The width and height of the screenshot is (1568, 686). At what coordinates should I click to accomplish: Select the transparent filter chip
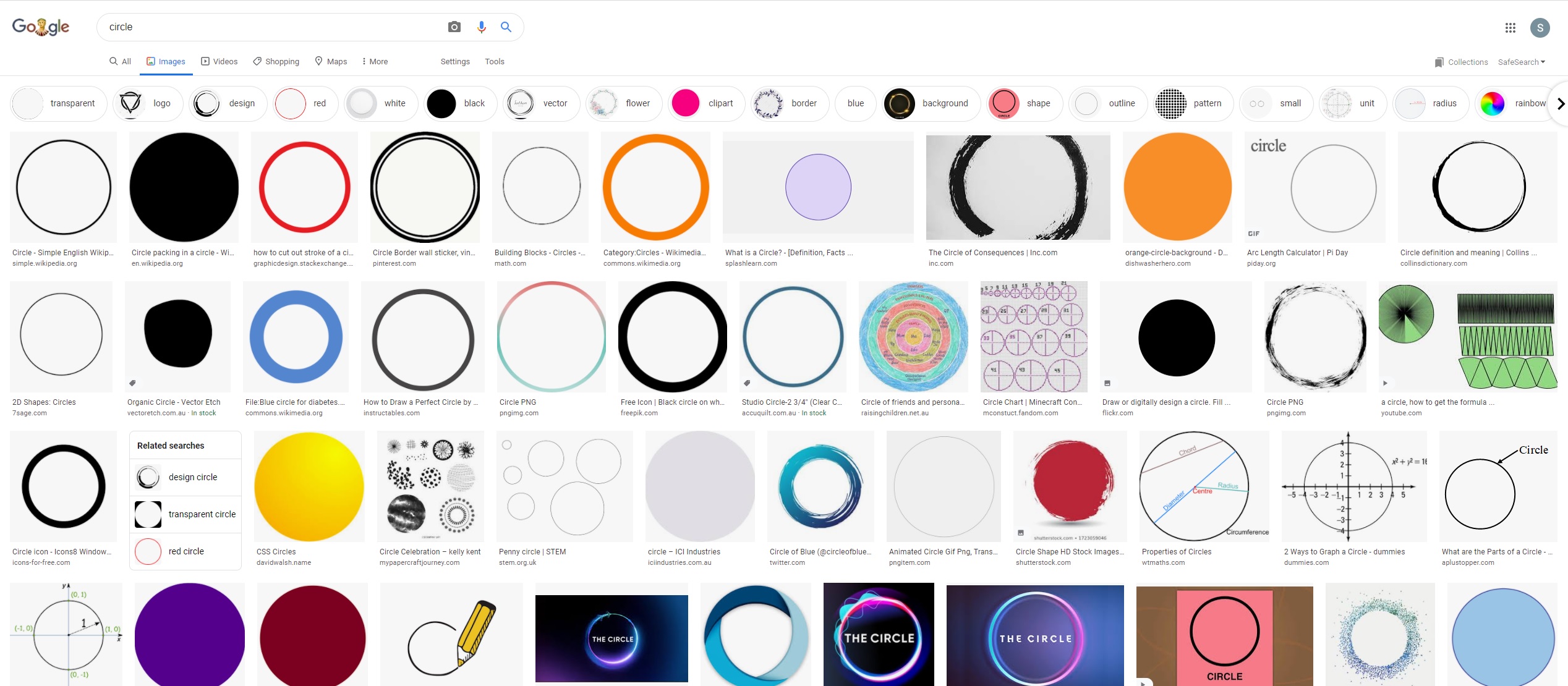58,104
